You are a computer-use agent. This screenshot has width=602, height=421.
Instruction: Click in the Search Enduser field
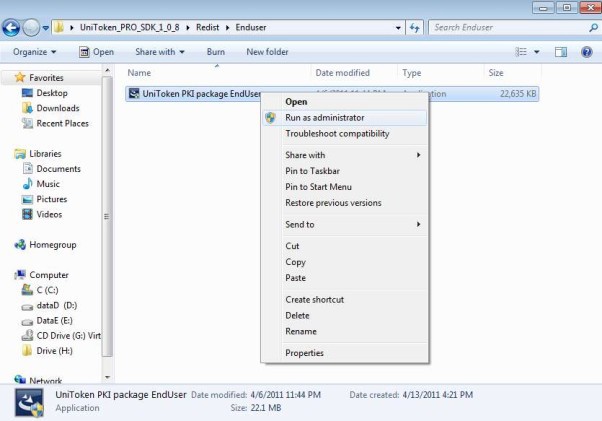point(508,28)
